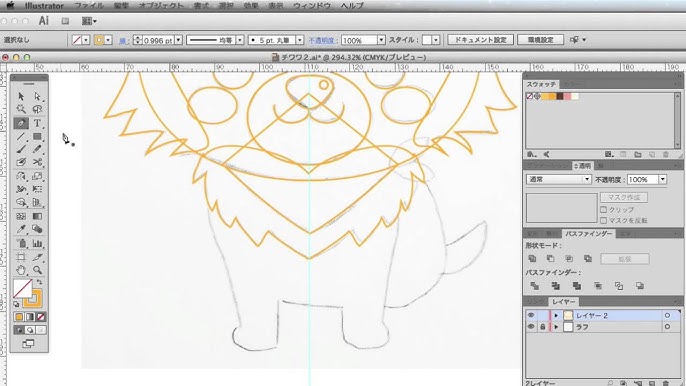686x386 pixels.
Task: Click new color group folder icon in Swatches
Action: [638, 154]
